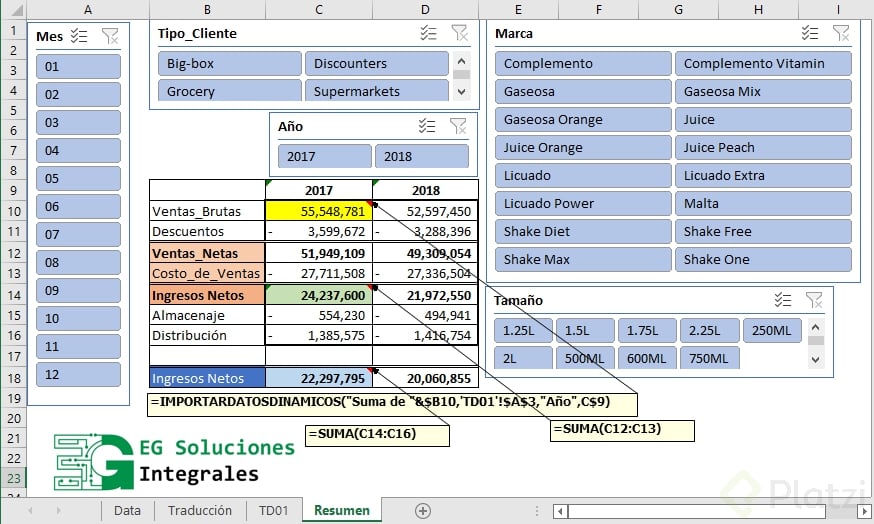Open the TD01 sheet tab
Image resolution: width=874 pixels, height=524 pixels.
[273, 511]
